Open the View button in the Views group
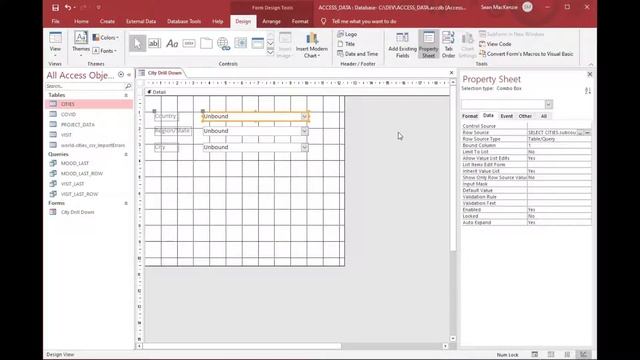Screen dimensions: 640x360 click(55, 44)
